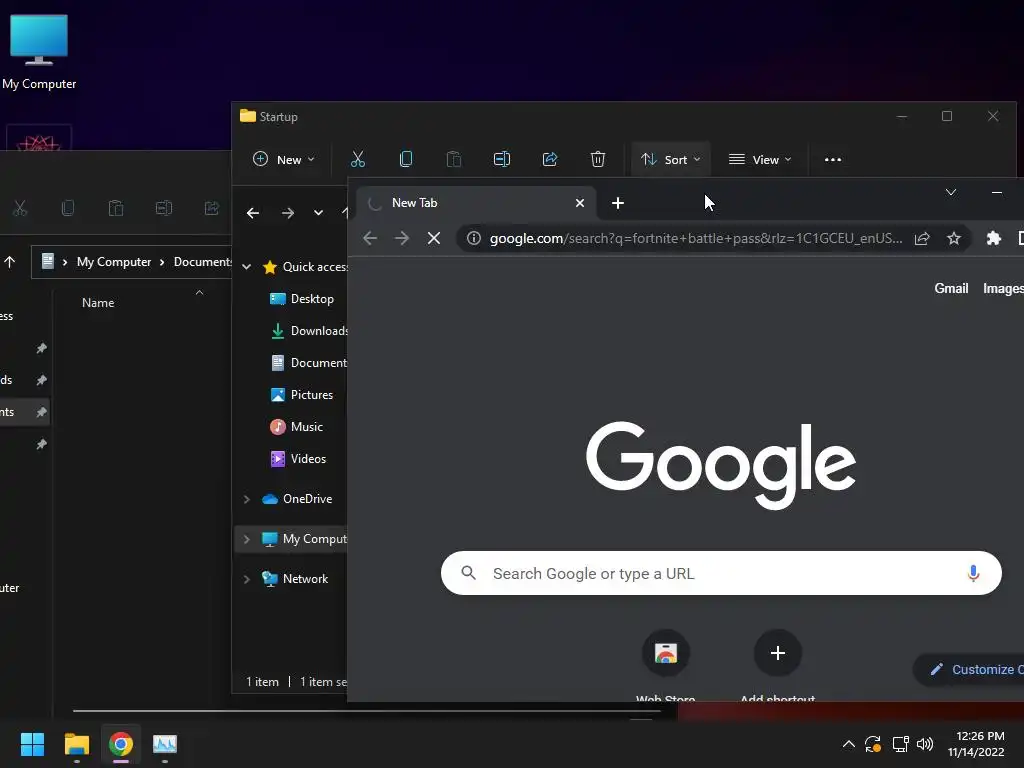Viewport: 1024px width, 768px height.
Task: Open the New dropdown in Startup window
Action: tap(283, 159)
